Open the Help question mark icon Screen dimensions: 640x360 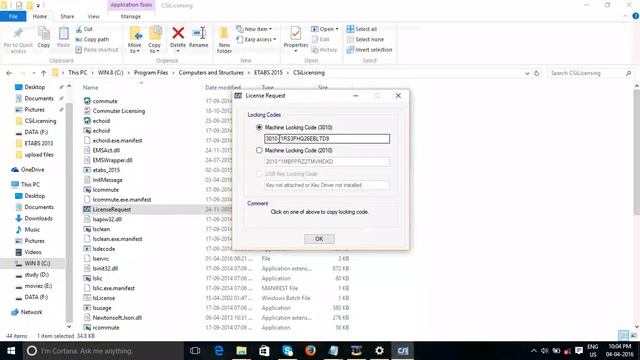636,16
